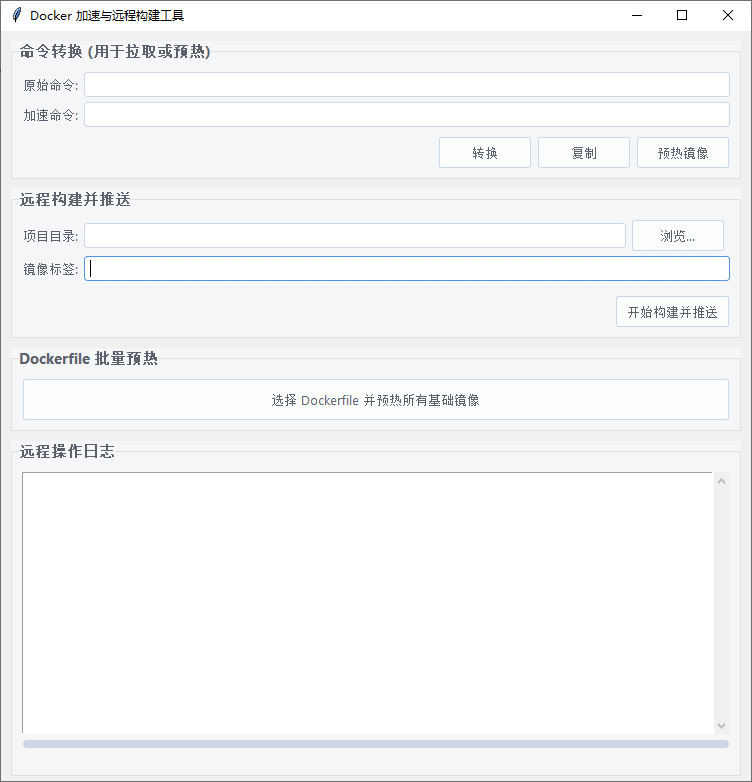Image resolution: width=752 pixels, height=782 pixels.
Task: Click 选择 Dockerfile 并预热所有基础镜像 button
Action: 376,399
